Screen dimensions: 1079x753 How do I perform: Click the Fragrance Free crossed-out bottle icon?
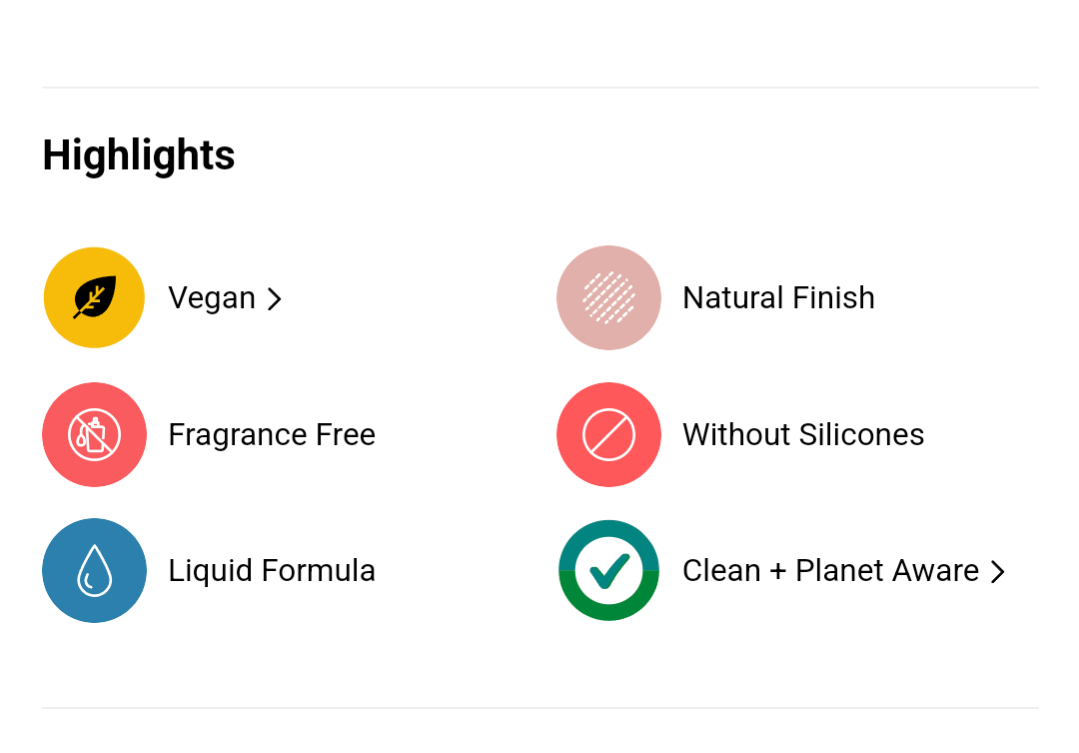(x=94, y=435)
